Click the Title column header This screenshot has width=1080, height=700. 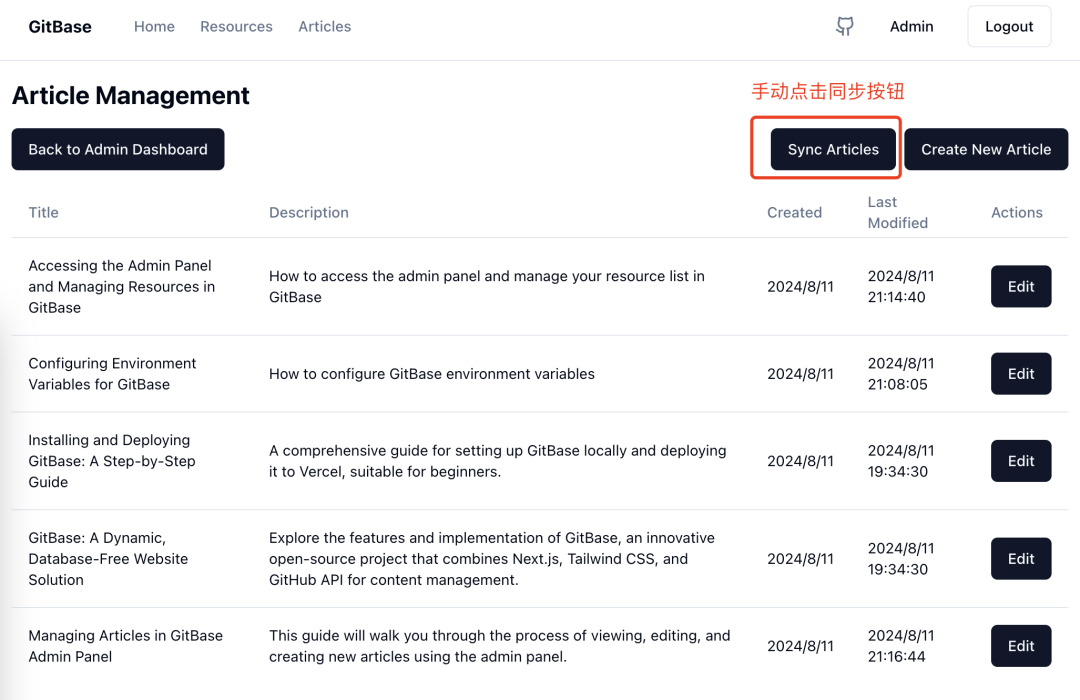click(x=43, y=213)
